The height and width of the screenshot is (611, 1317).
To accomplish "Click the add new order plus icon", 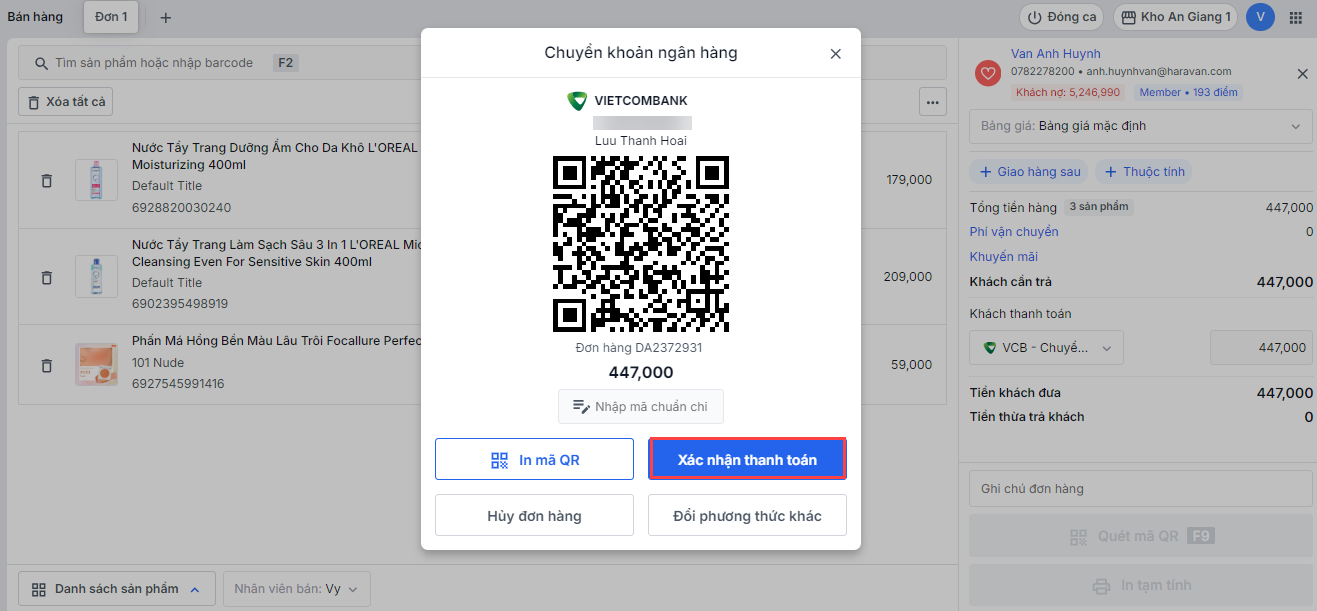I will (166, 18).
